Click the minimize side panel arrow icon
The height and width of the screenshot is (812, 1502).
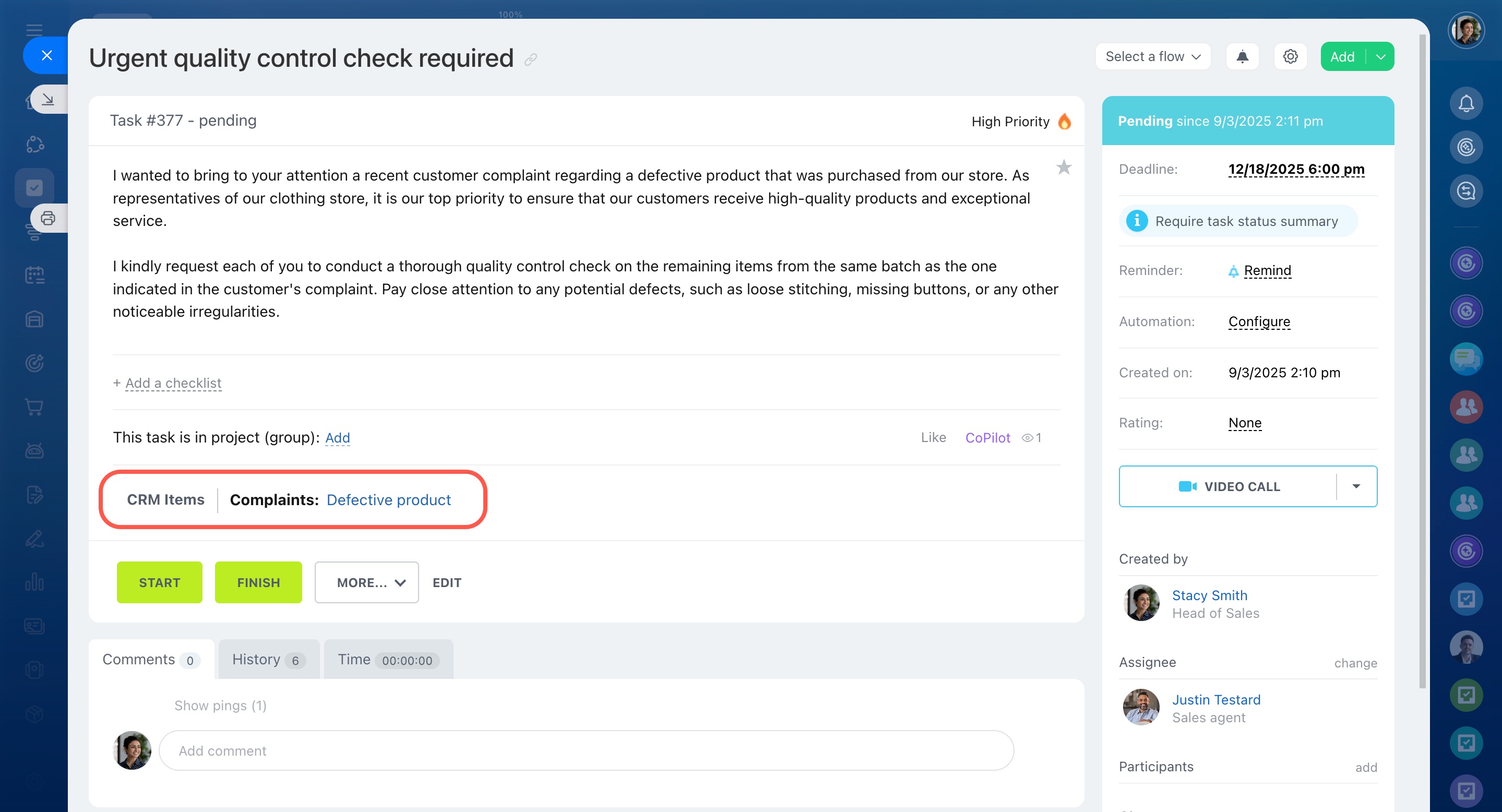[x=48, y=99]
